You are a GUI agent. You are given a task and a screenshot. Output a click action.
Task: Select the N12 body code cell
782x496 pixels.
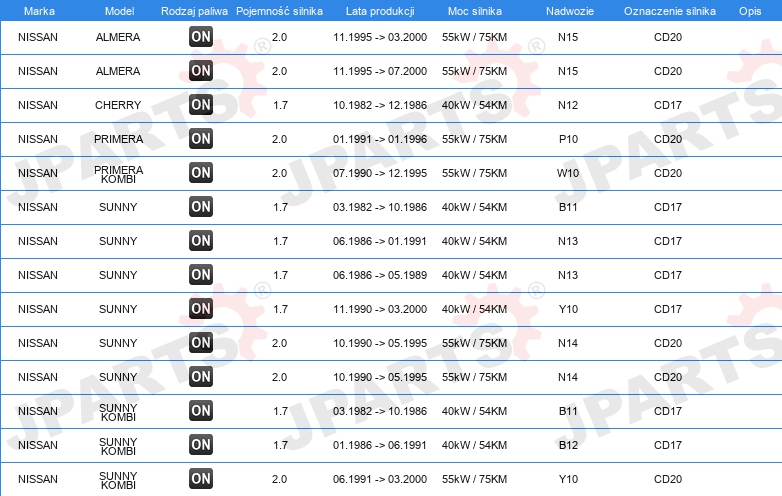point(568,105)
